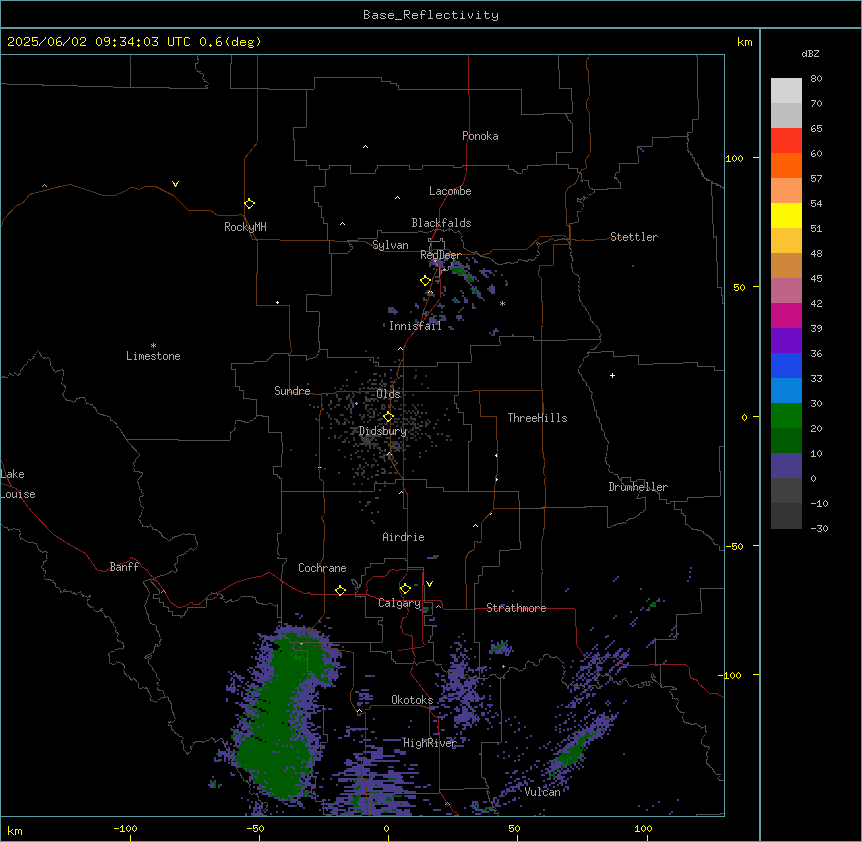This screenshot has height=842, width=862.
Task: Click the Sundre city label
Action: coord(292,391)
